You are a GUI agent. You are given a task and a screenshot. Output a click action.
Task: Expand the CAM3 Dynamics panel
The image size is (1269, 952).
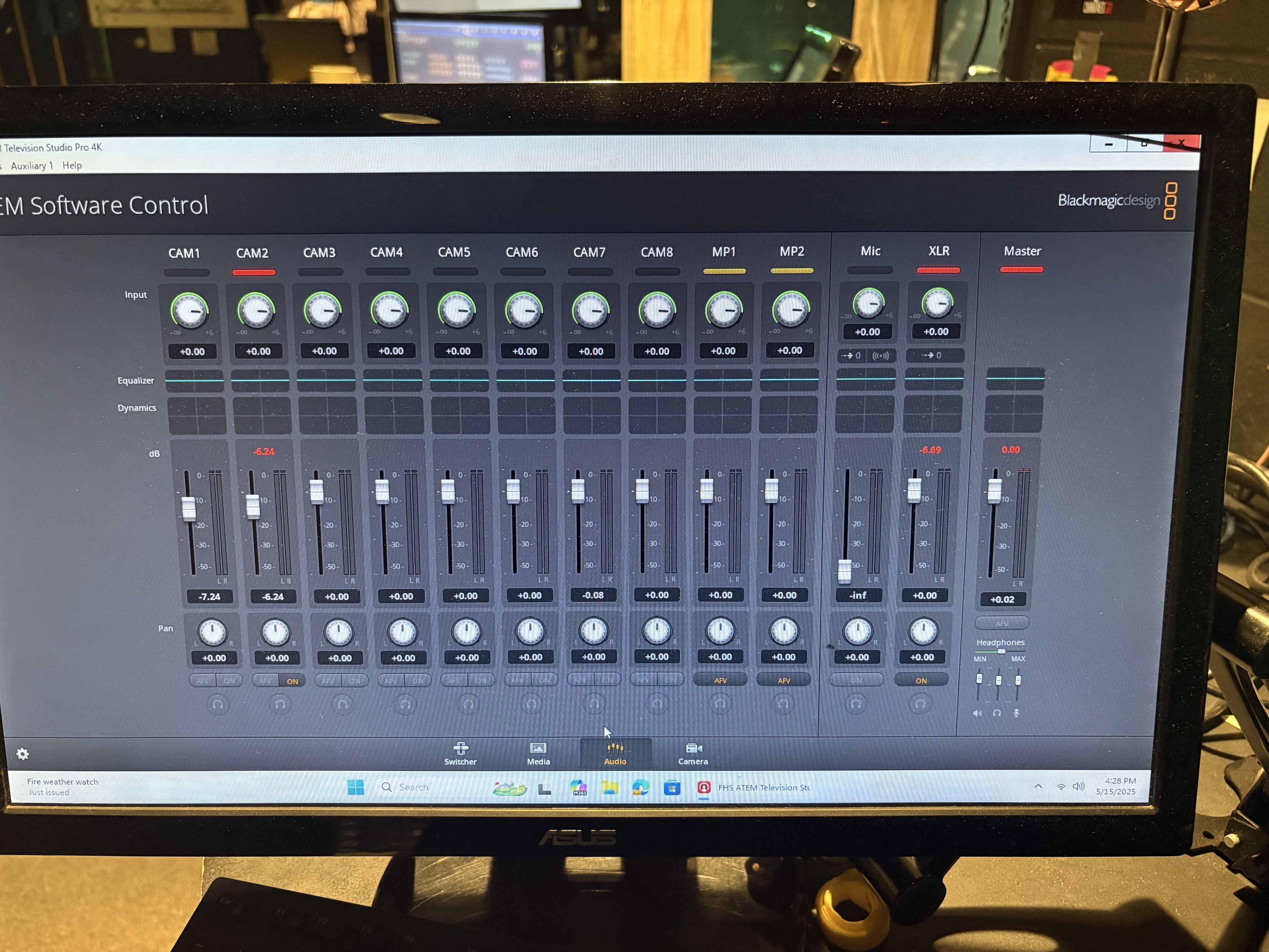pos(328,415)
